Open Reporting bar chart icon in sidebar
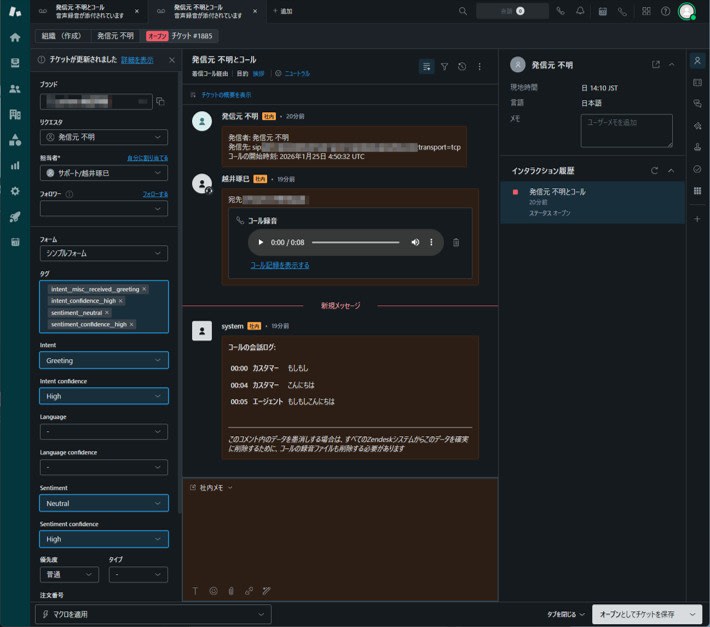This screenshot has height=627, width=710. point(15,165)
